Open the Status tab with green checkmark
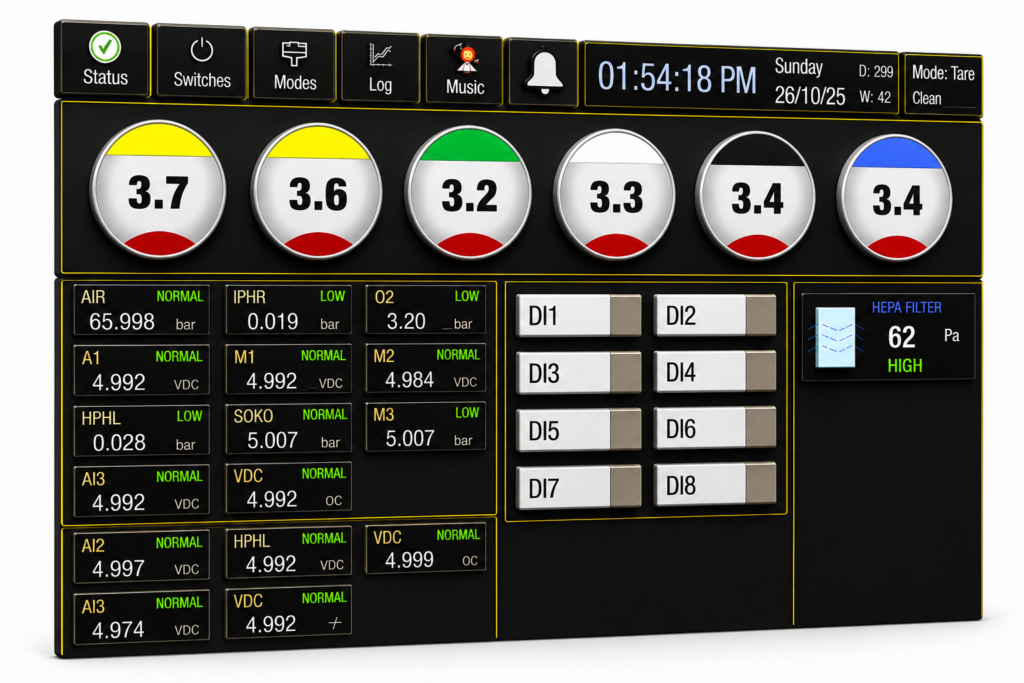This screenshot has height=683, width=1024. [x=104, y=59]
